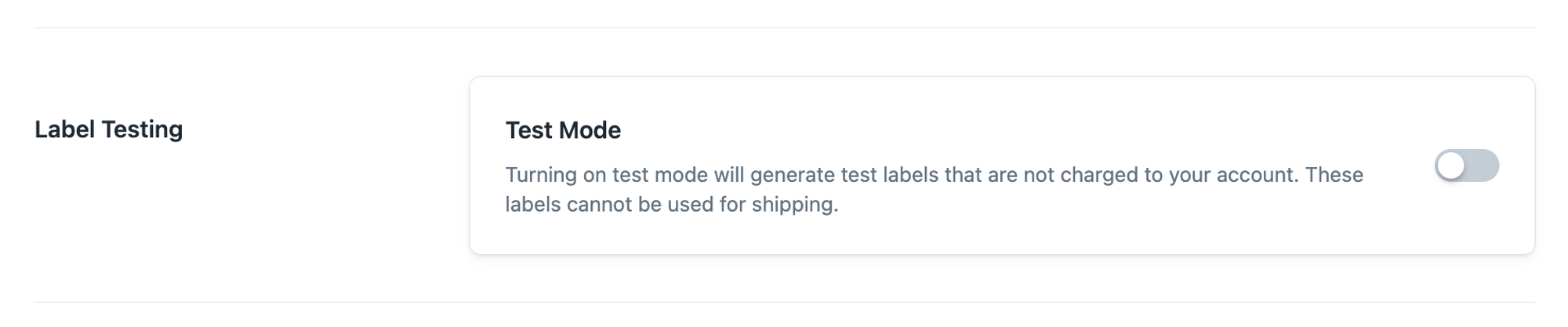Turn on test label generation switch
Screen dimensions: 1568x327
(x=1466, y=165)
